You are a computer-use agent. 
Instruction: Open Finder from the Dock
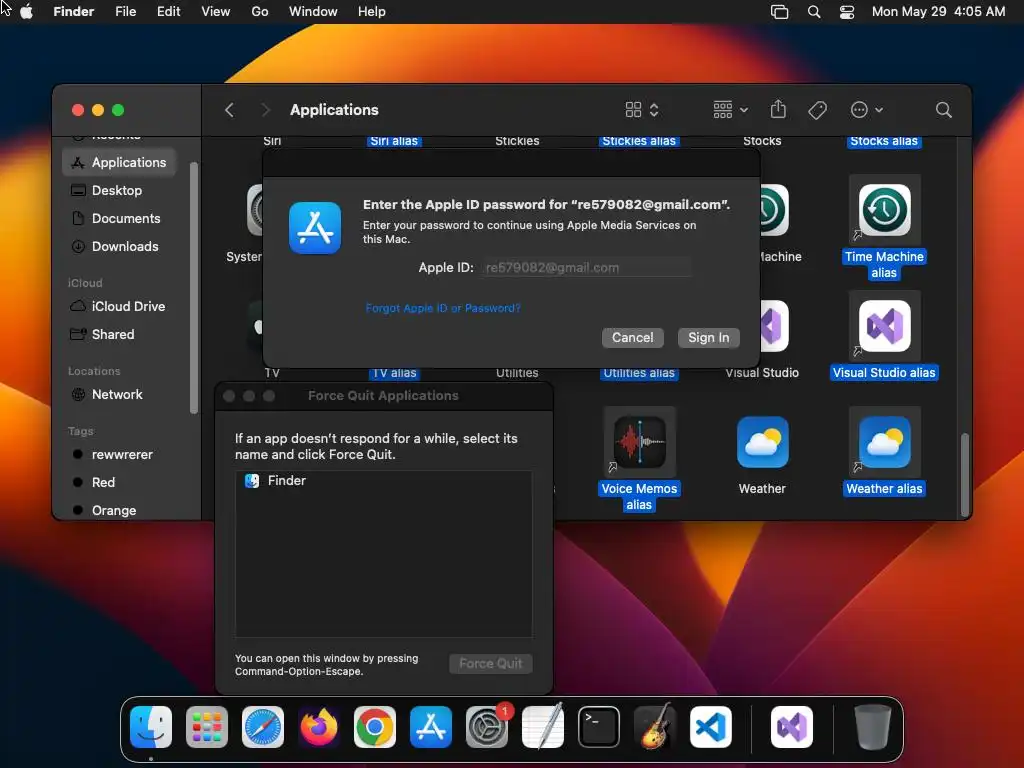pos(151,727)
